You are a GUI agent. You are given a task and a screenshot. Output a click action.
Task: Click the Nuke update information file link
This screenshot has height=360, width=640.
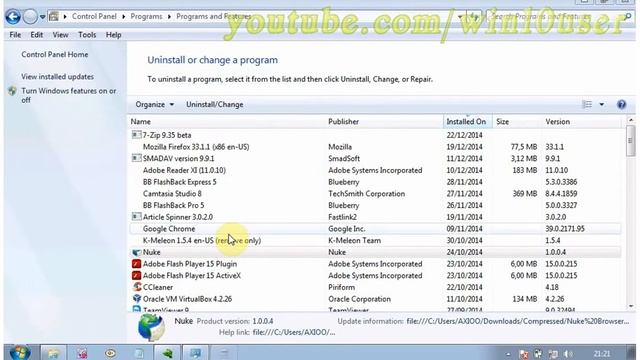pyautogui.click(x=518, y=322)
